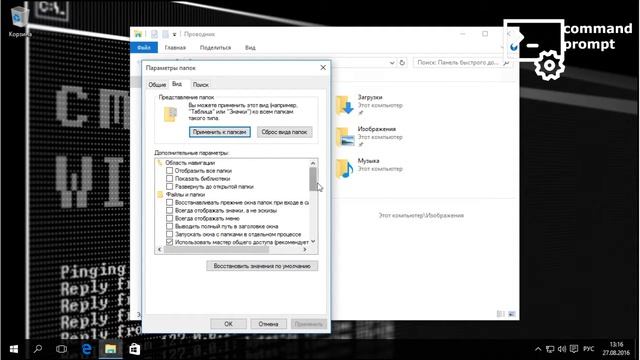Screen dimensions: 640x360
Task: Open the Action Center notifications icon
Action: (x=574, y=349)
